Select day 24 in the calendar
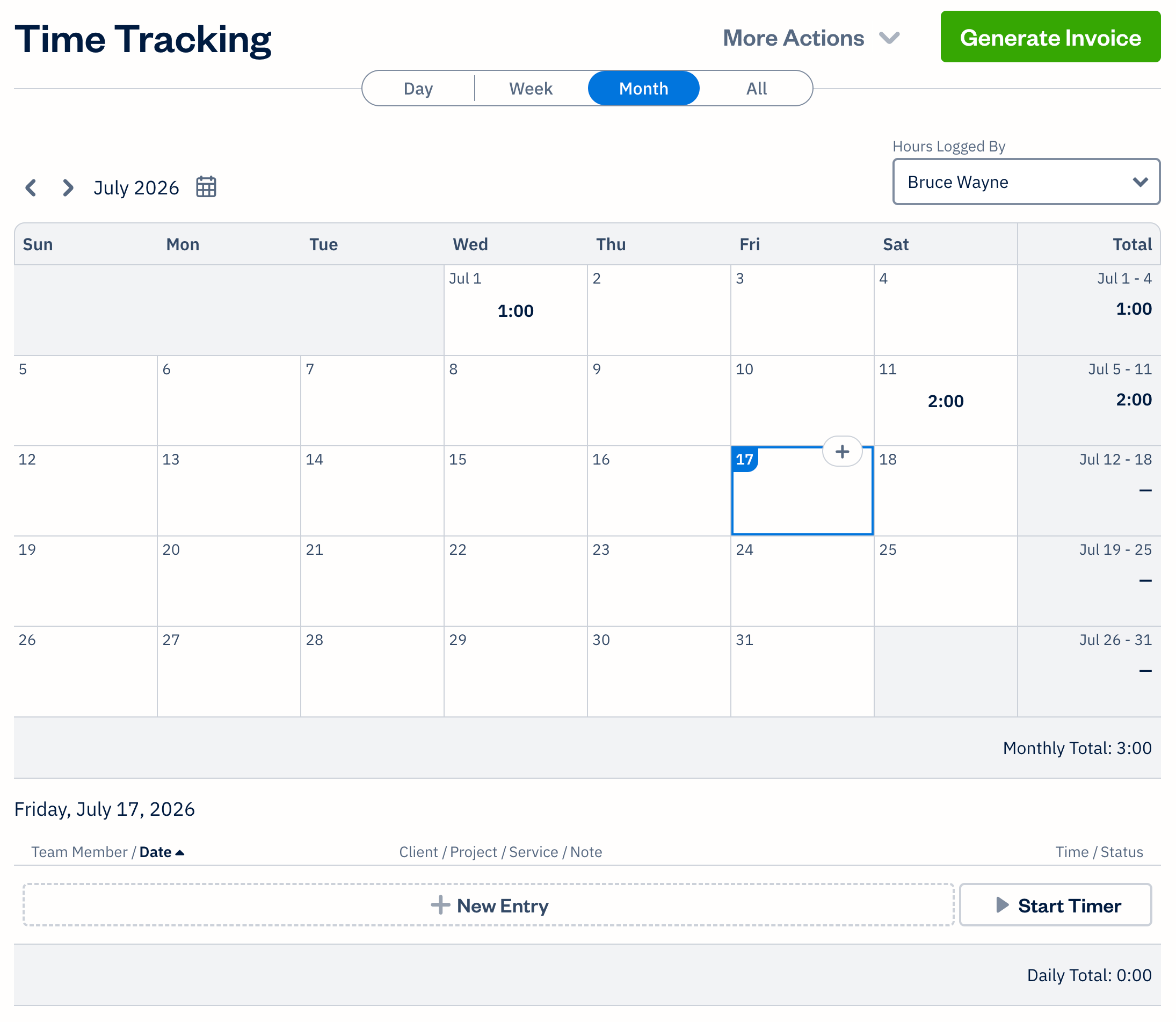The height and width of the screenshot is (1022, 1176). tap(802, 581)
